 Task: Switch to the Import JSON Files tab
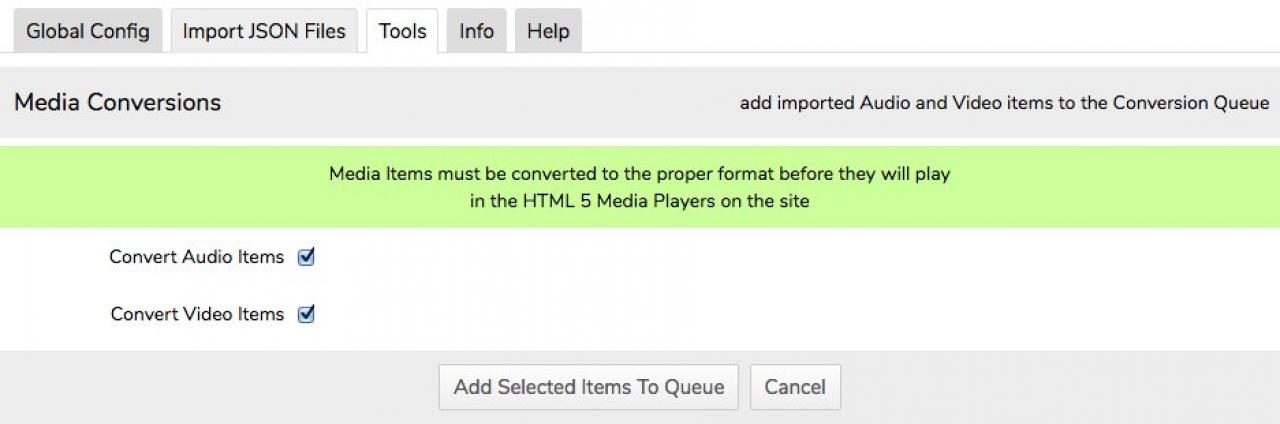tap(264, 31)
